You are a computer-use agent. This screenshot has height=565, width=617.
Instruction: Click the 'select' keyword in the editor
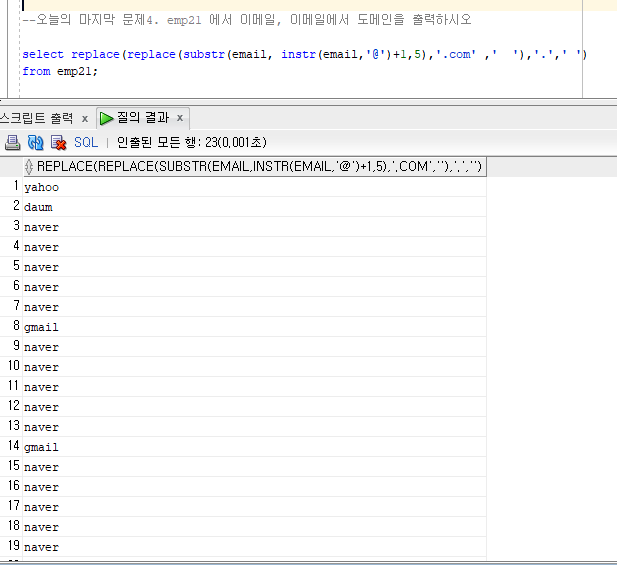point(43,54)
